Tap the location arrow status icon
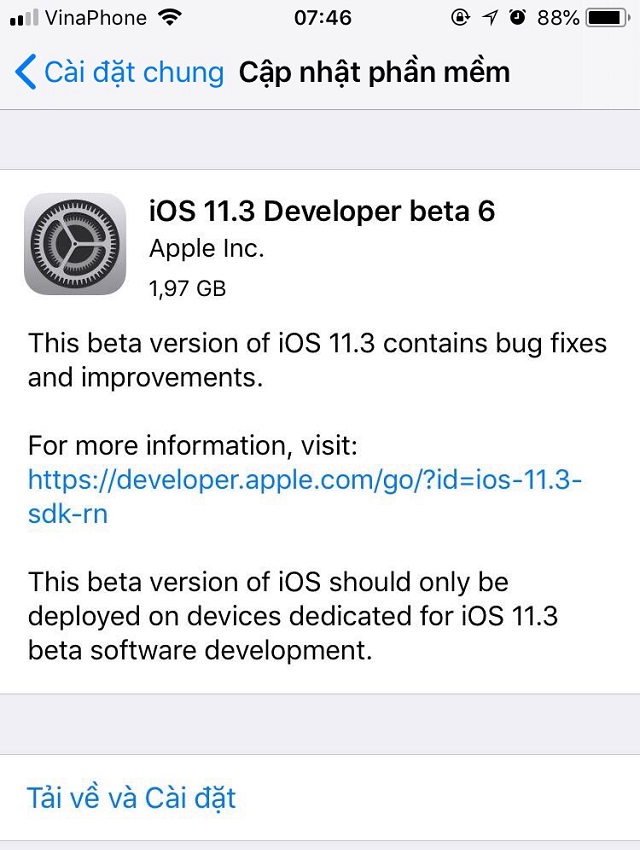 click(x=490, y=18)
